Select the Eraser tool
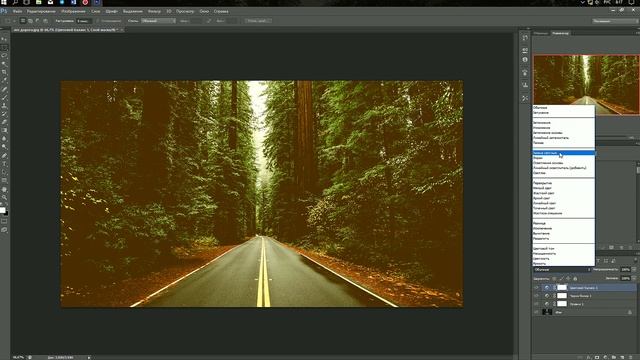This screenshot has width=640, height=360. click(4, 122)
